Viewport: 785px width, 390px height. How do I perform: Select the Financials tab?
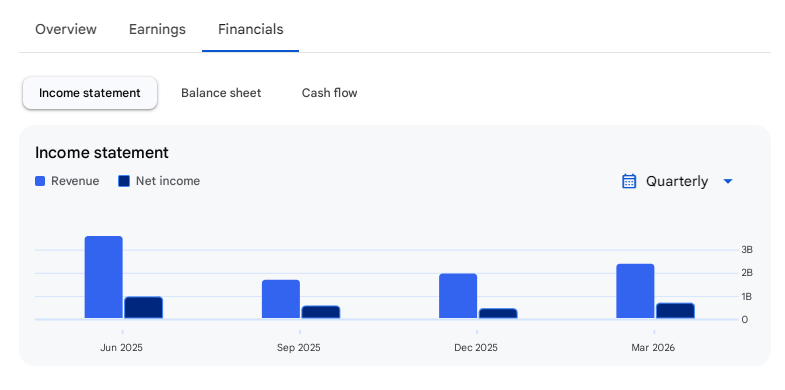[250, 29]
